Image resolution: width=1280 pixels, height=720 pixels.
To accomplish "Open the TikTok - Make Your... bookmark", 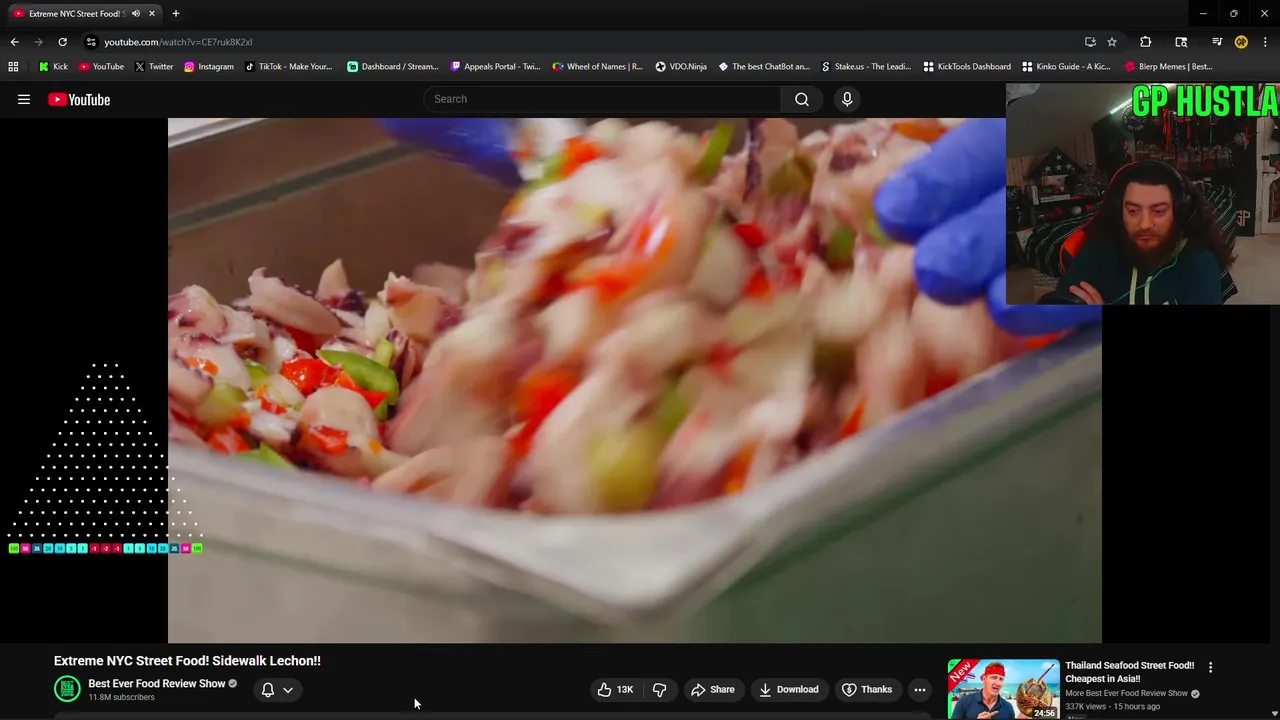I will (288, 67).
